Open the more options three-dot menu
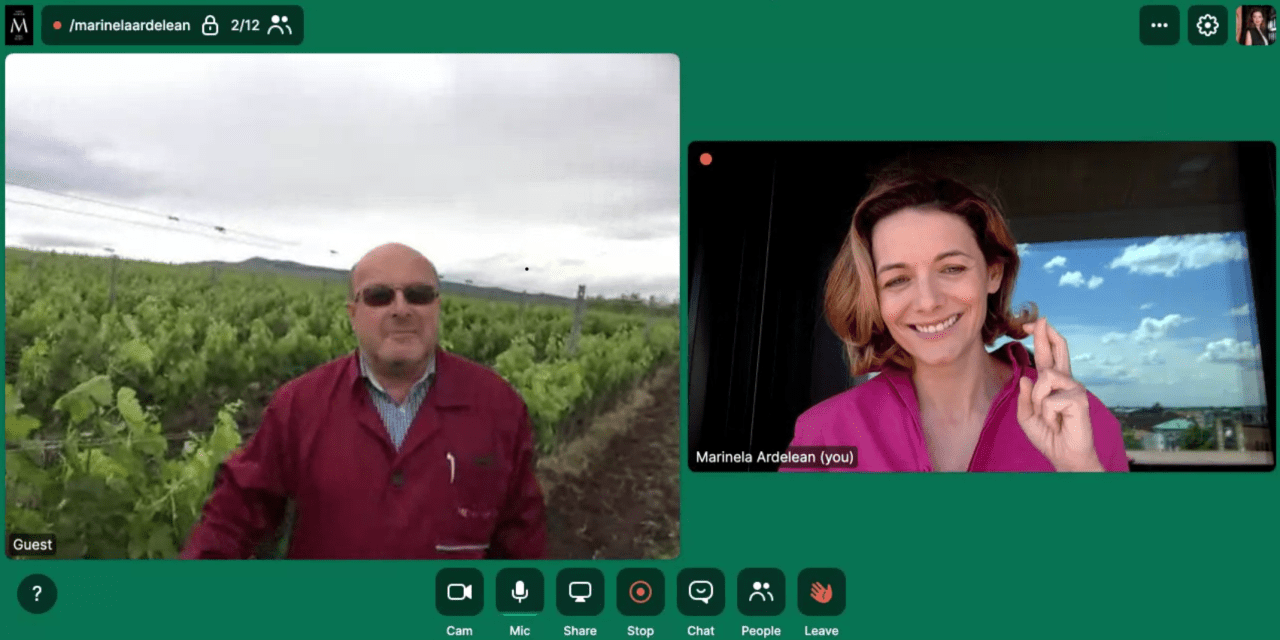Screen dimensions: 1280x640 point(1159,25)
